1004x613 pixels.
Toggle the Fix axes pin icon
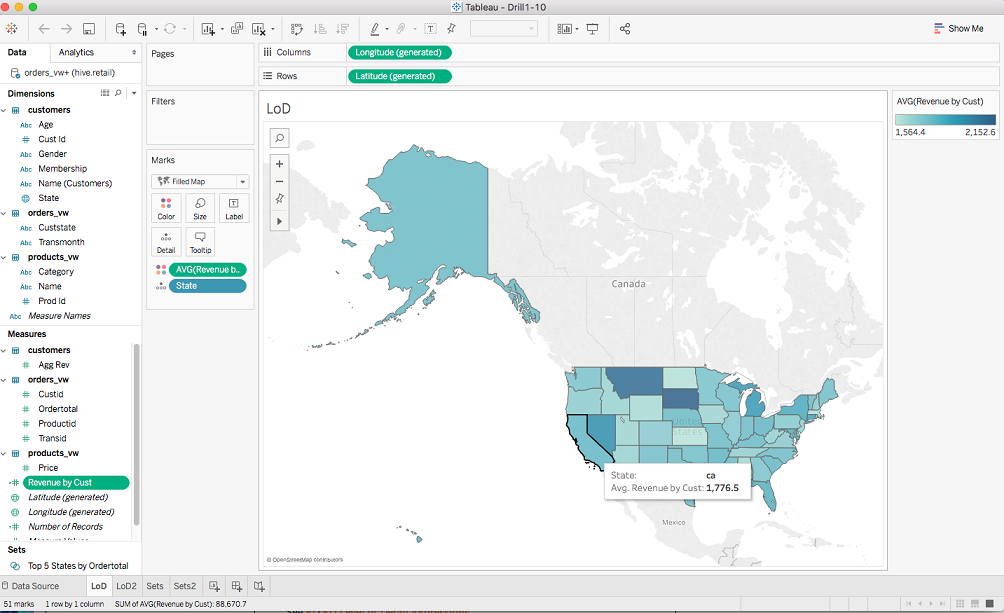pos(280,200)
